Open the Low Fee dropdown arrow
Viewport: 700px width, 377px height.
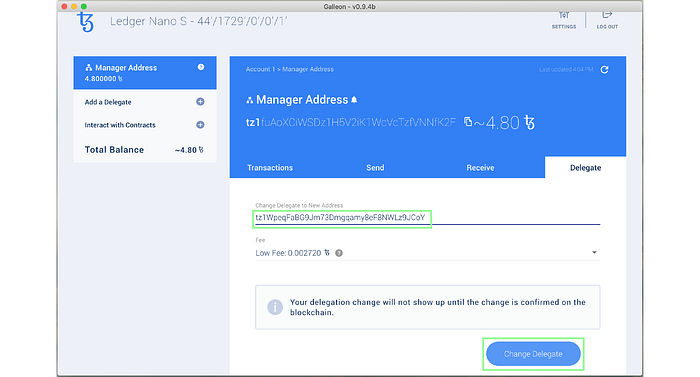pyautogui.click(x=594, y=252)
